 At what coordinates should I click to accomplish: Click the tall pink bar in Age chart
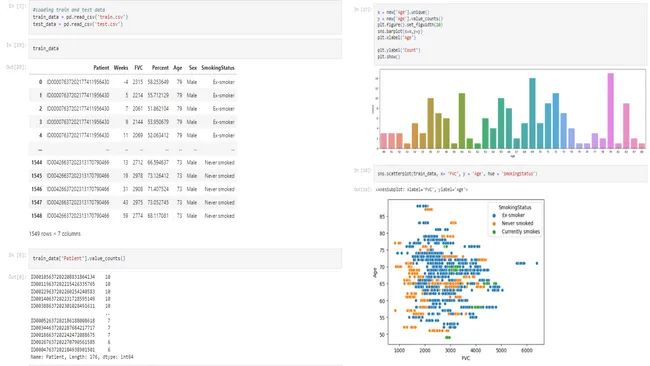click(611, 111)
